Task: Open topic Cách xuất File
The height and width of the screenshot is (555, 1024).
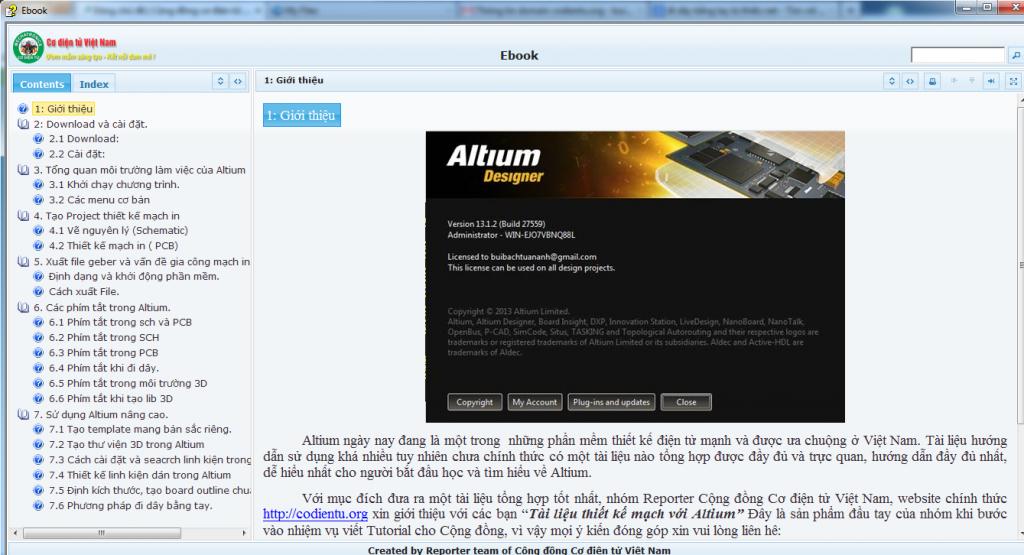Action: (x=84, y=291)
